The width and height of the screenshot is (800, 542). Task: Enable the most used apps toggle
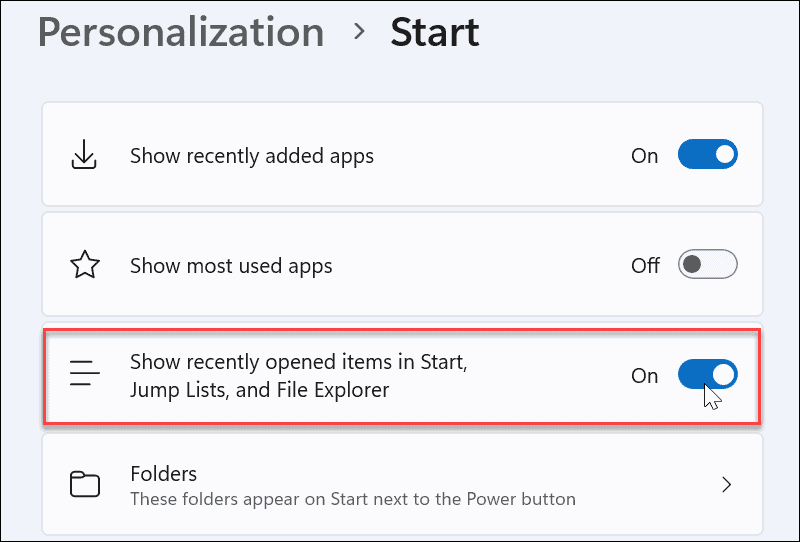pos(707,265)
